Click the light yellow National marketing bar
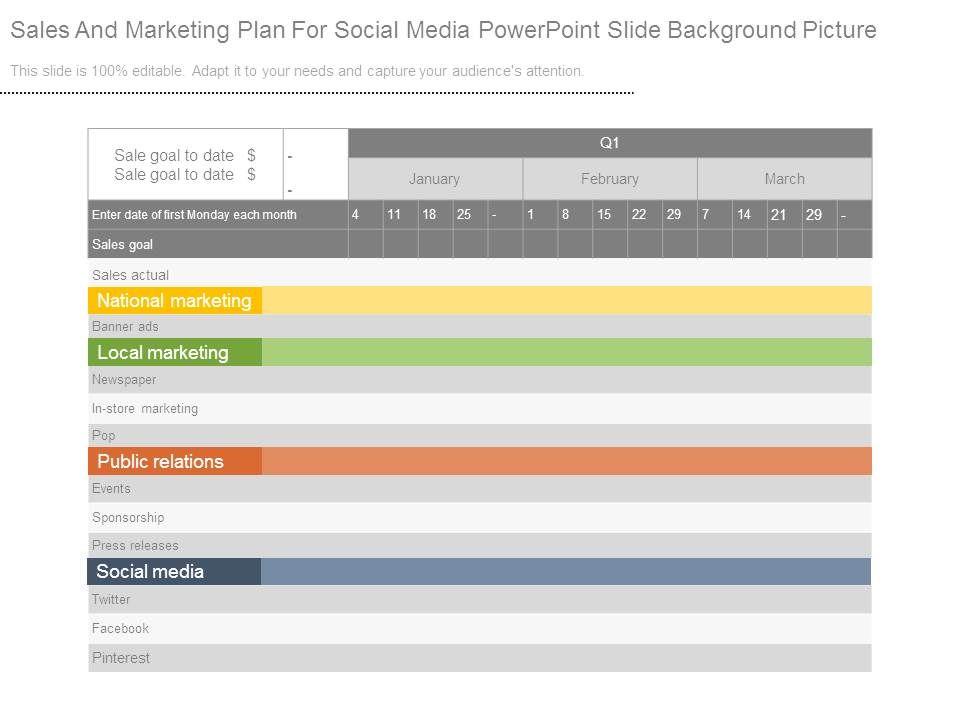 (x=567, y=301)
